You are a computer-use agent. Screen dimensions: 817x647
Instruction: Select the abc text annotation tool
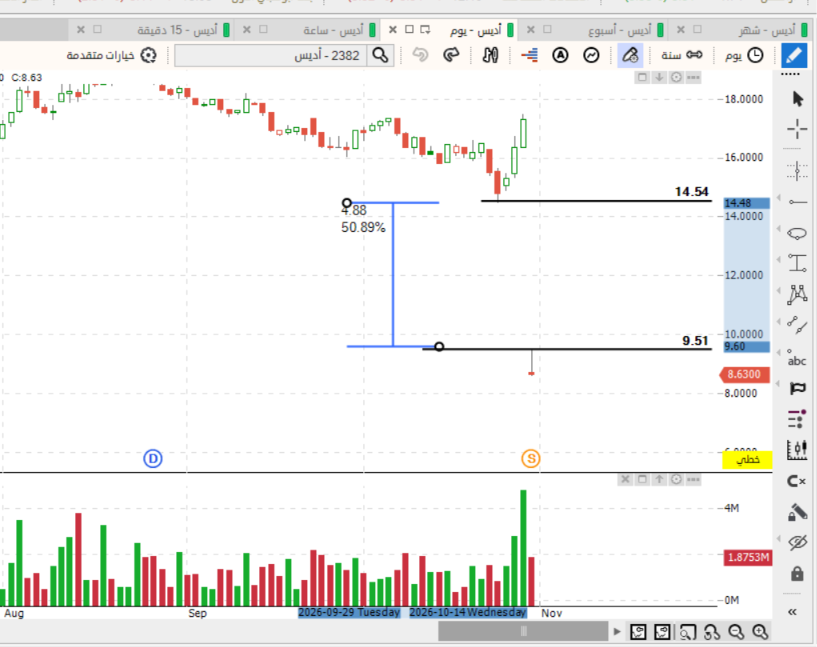(797, 358)
